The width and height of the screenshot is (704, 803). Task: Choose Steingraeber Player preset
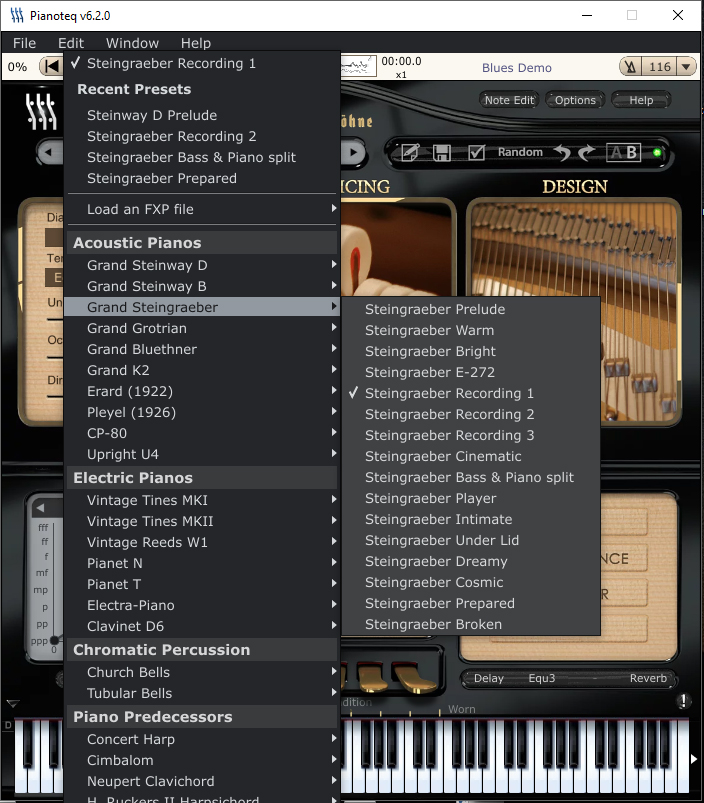(471, 498)
